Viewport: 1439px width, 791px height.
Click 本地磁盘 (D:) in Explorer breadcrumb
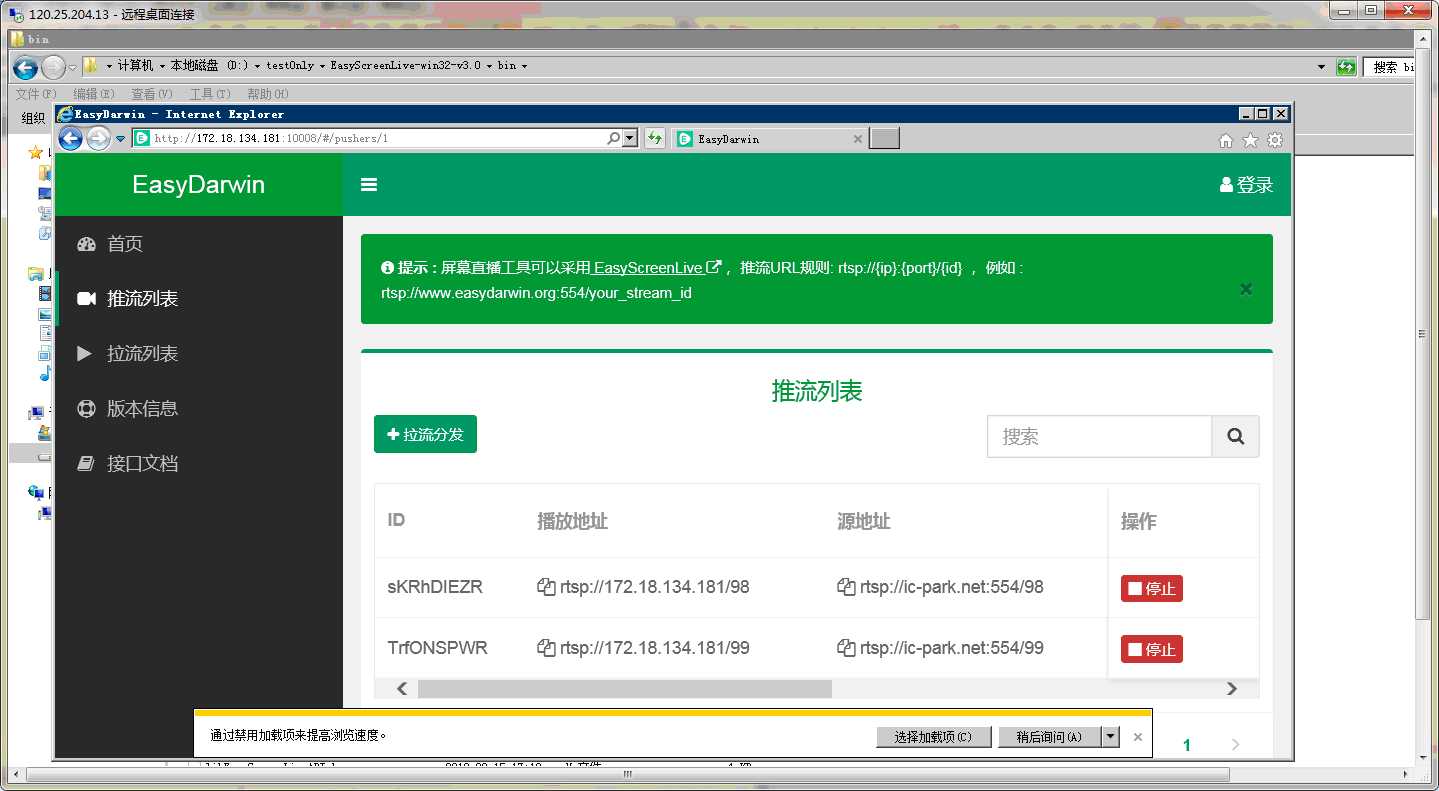click(x=209, y=66)
